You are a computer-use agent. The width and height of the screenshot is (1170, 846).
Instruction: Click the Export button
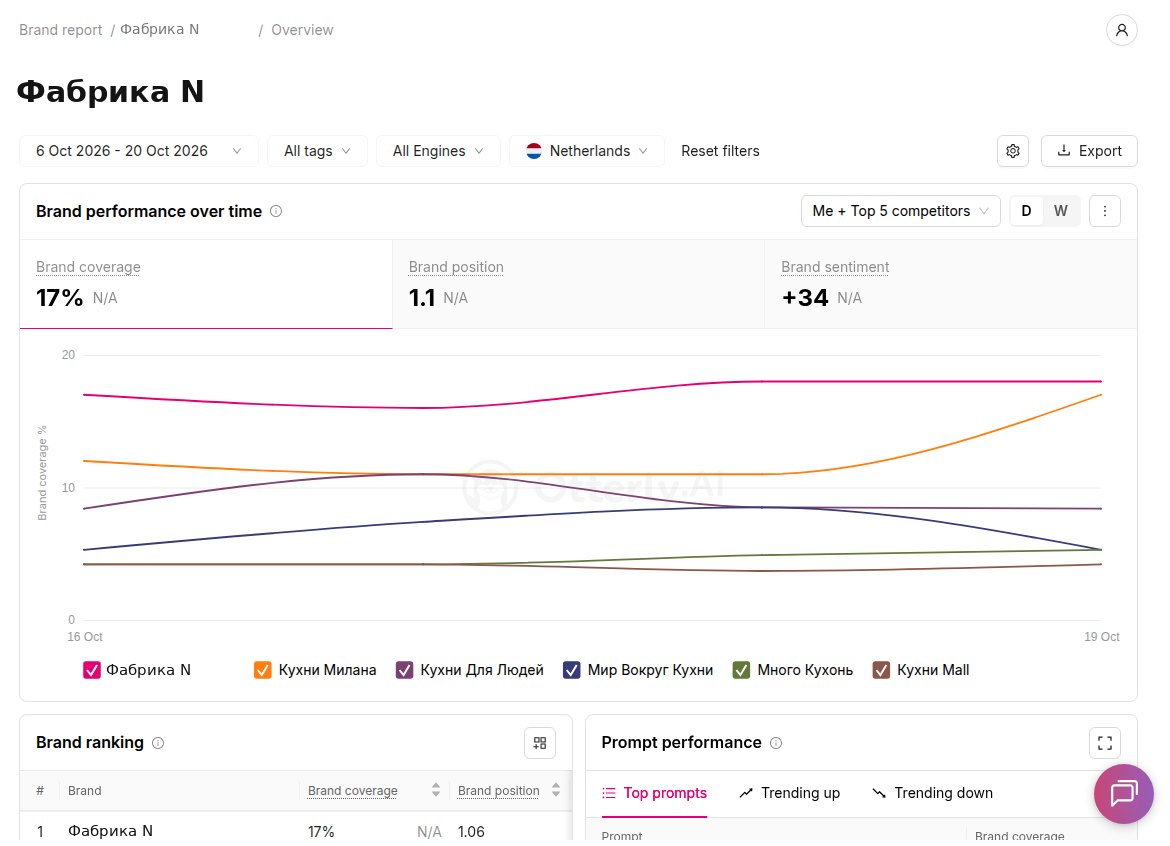point(1089,151)
